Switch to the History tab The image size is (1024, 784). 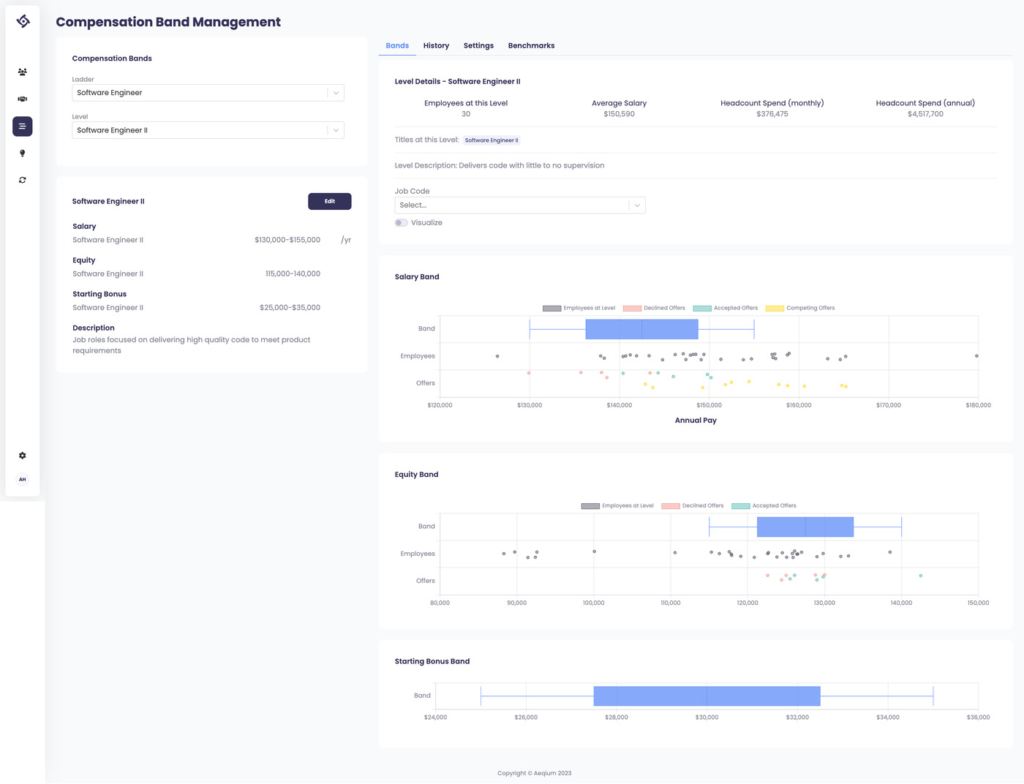436,45
